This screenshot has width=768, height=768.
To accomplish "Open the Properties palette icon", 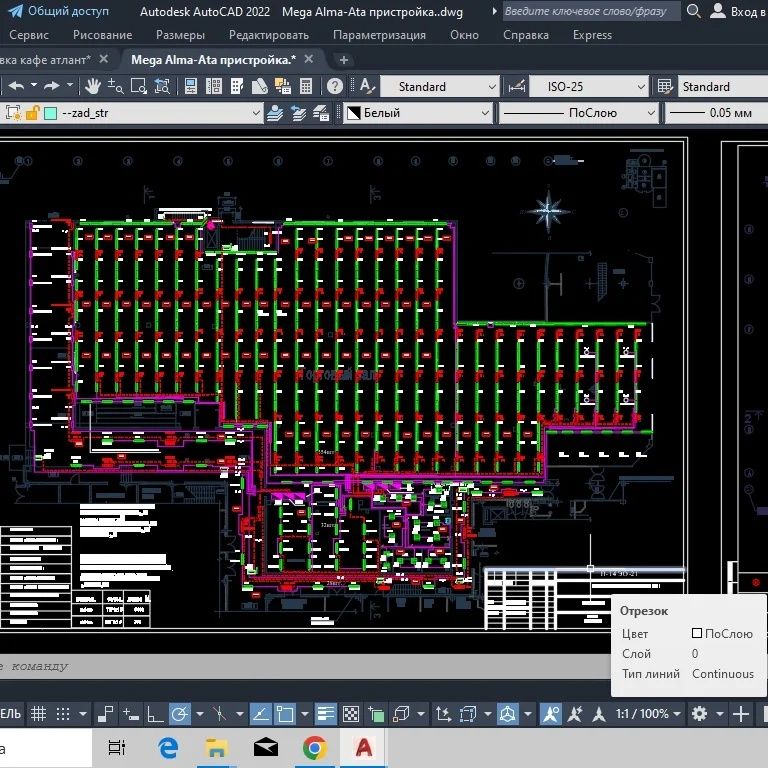I will pos(191,86).
